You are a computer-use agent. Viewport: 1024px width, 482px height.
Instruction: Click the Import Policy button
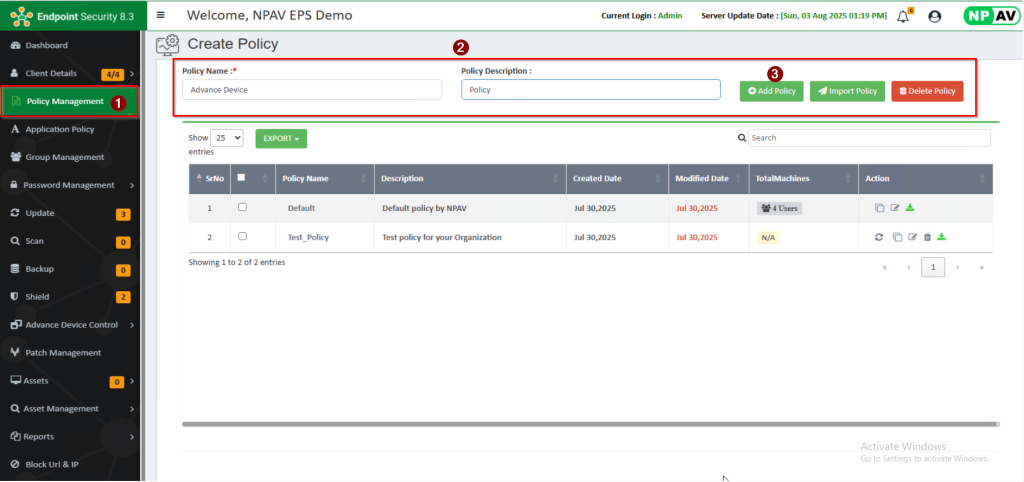(847, 91)
